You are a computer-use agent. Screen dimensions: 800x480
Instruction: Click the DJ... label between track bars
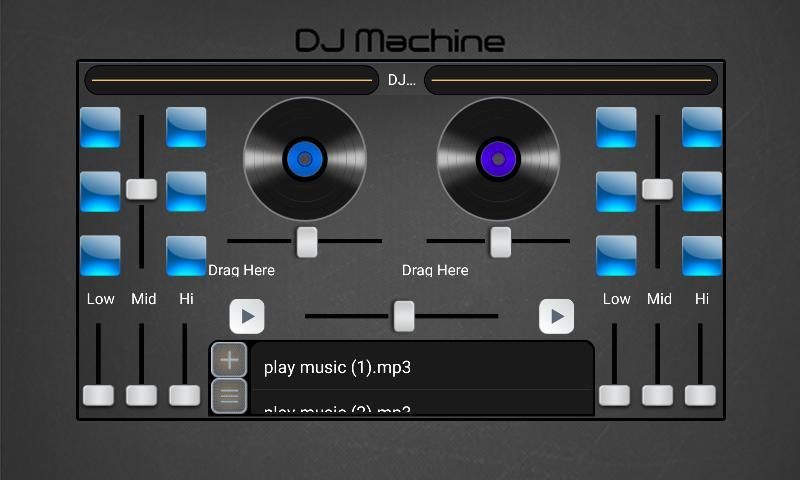(401, 80)
